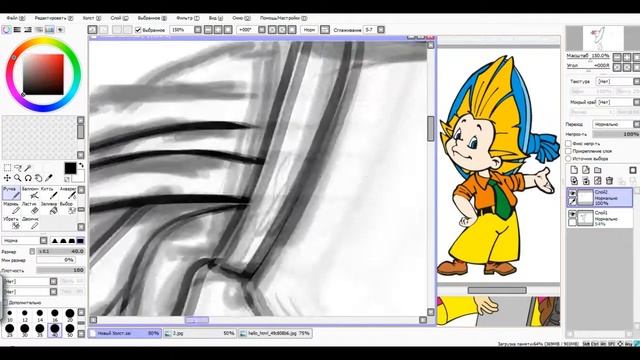Adjust the Плотность density slider
This screenshot has height=360, width=640.
point(60,270)
